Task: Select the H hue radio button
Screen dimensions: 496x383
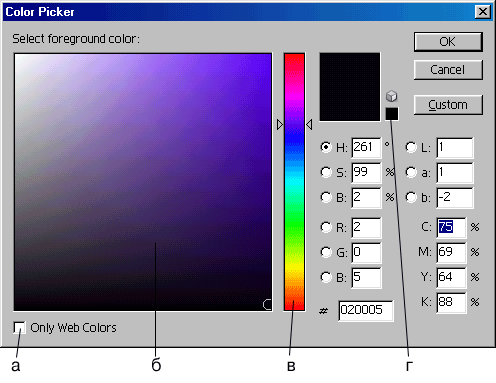Action: (x=326, y=147)
